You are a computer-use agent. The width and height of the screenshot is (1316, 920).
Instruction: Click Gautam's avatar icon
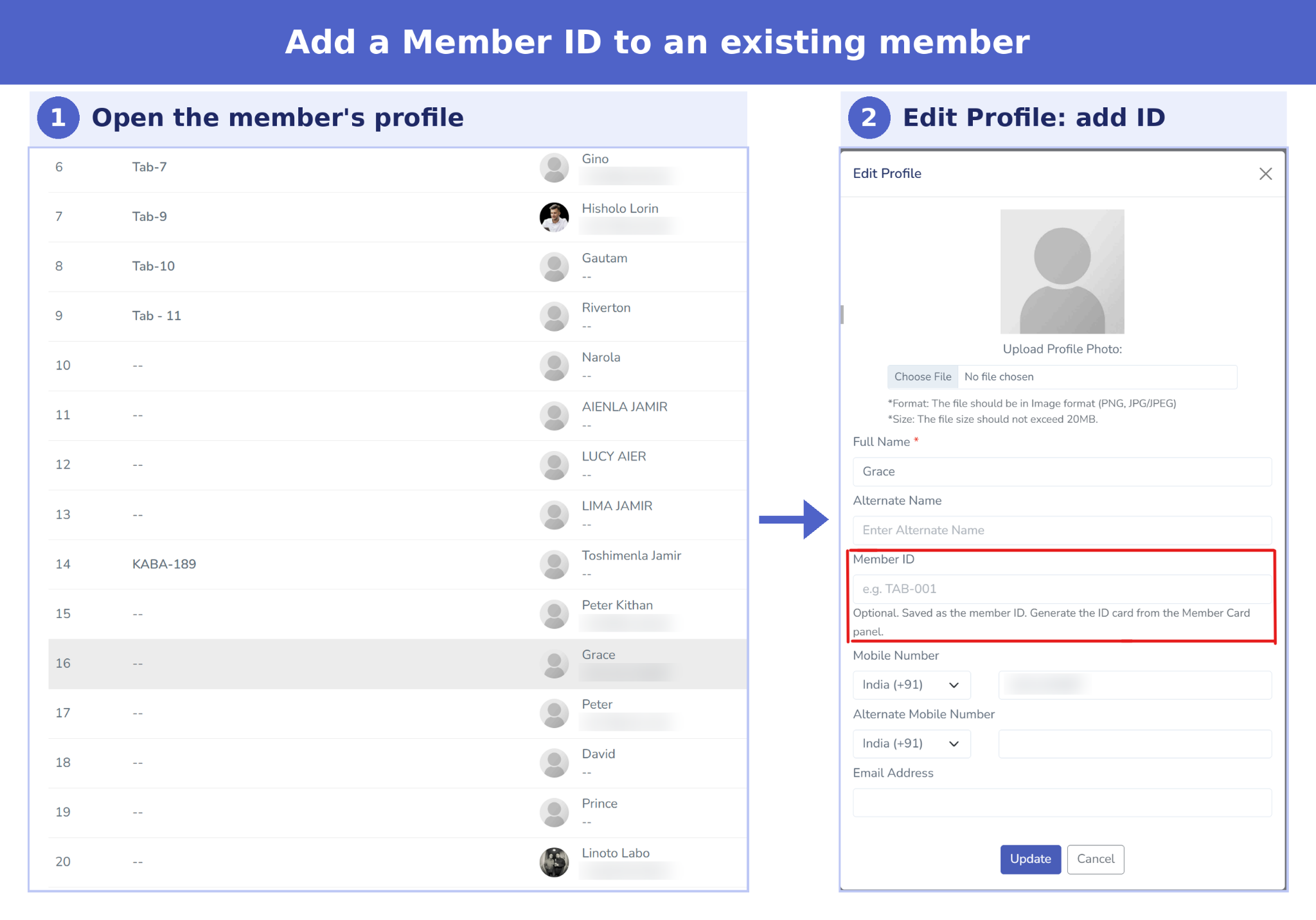click(x=554, y=267)
